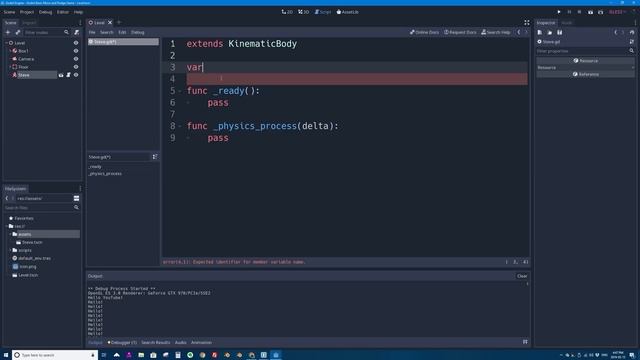Viewport: 640px width, 360px height.
Task: Open Steve's scene with the clapperboard icon
Action: 61,75
